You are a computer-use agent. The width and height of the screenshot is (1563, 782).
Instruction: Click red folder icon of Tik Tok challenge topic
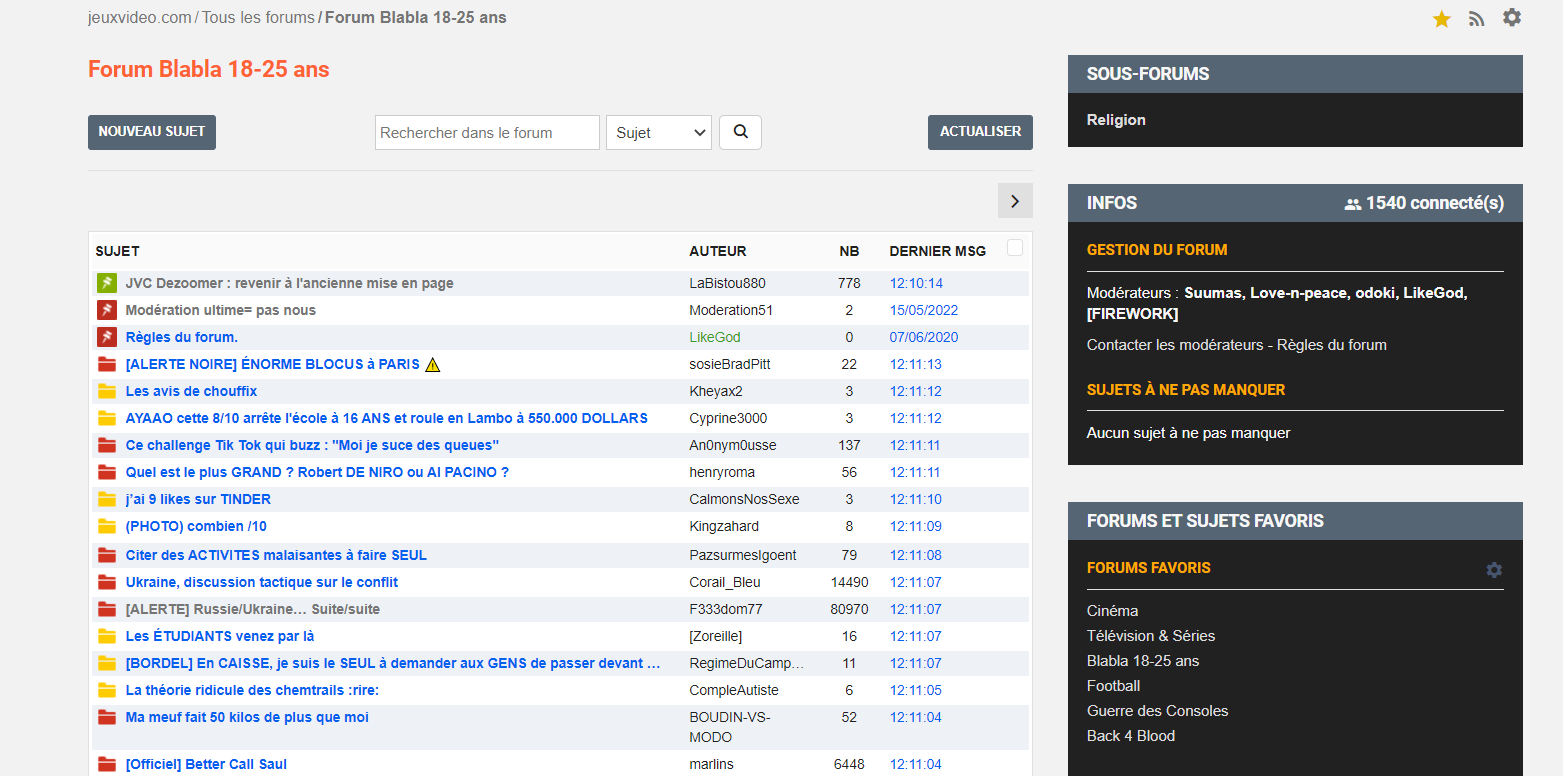107,445
